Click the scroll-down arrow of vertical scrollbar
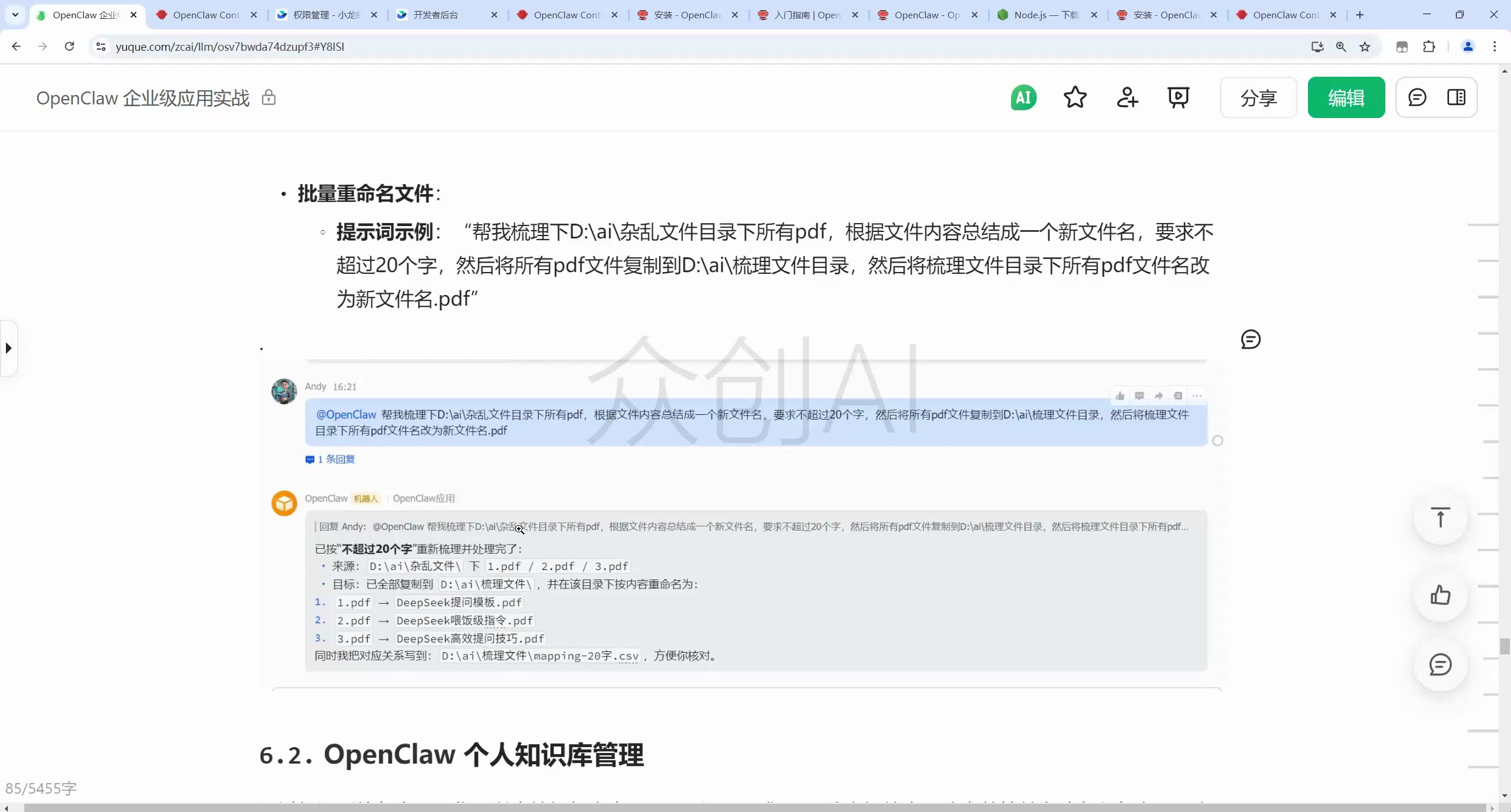Viewport: 1511px width, 812px height. (x=1505, y=796)
